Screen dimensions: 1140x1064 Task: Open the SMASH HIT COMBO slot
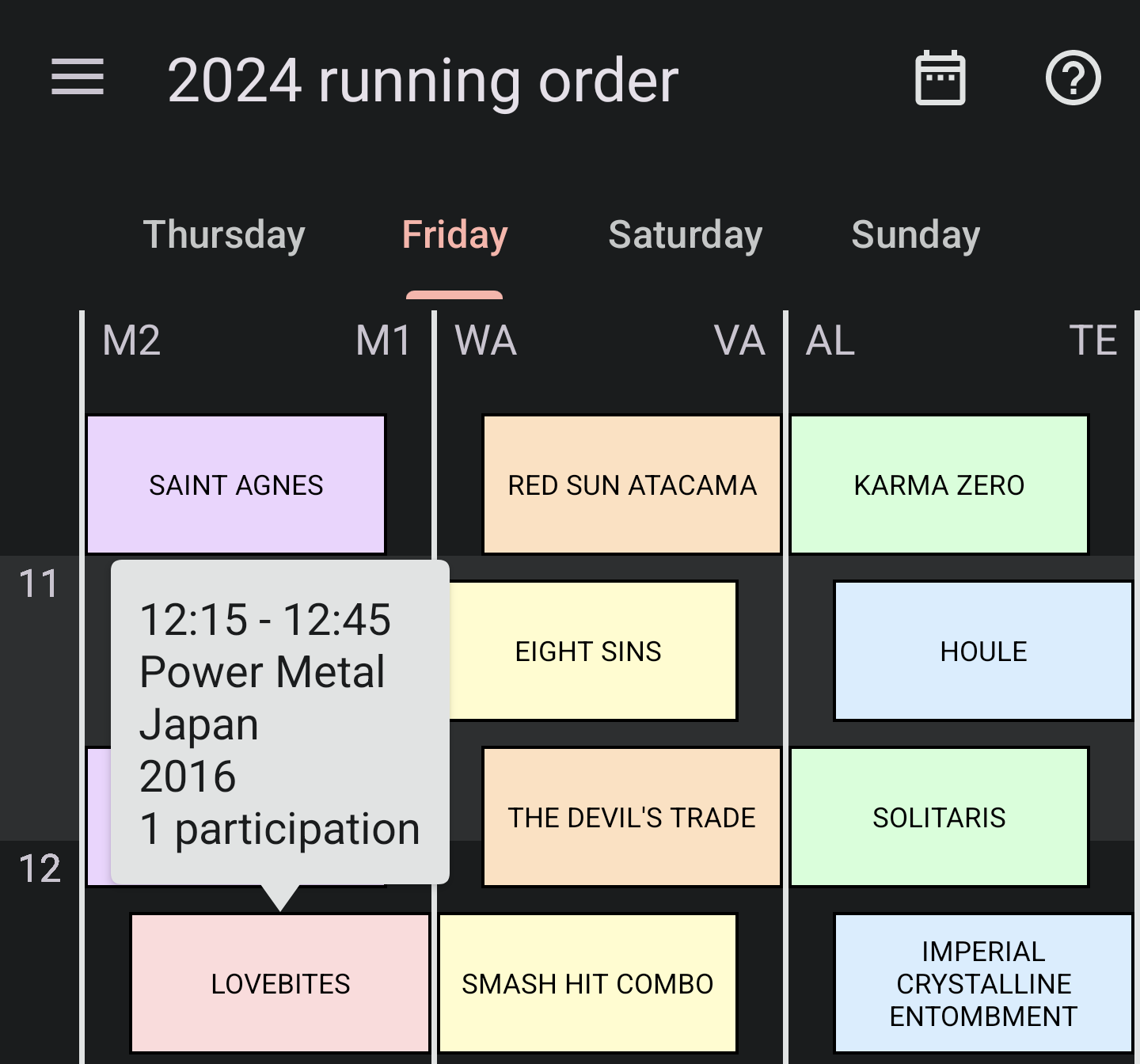click(x=587, y=983)
